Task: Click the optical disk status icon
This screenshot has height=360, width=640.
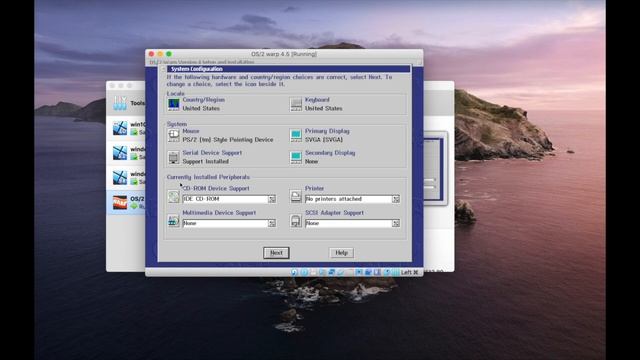Action: click(304, 272)
